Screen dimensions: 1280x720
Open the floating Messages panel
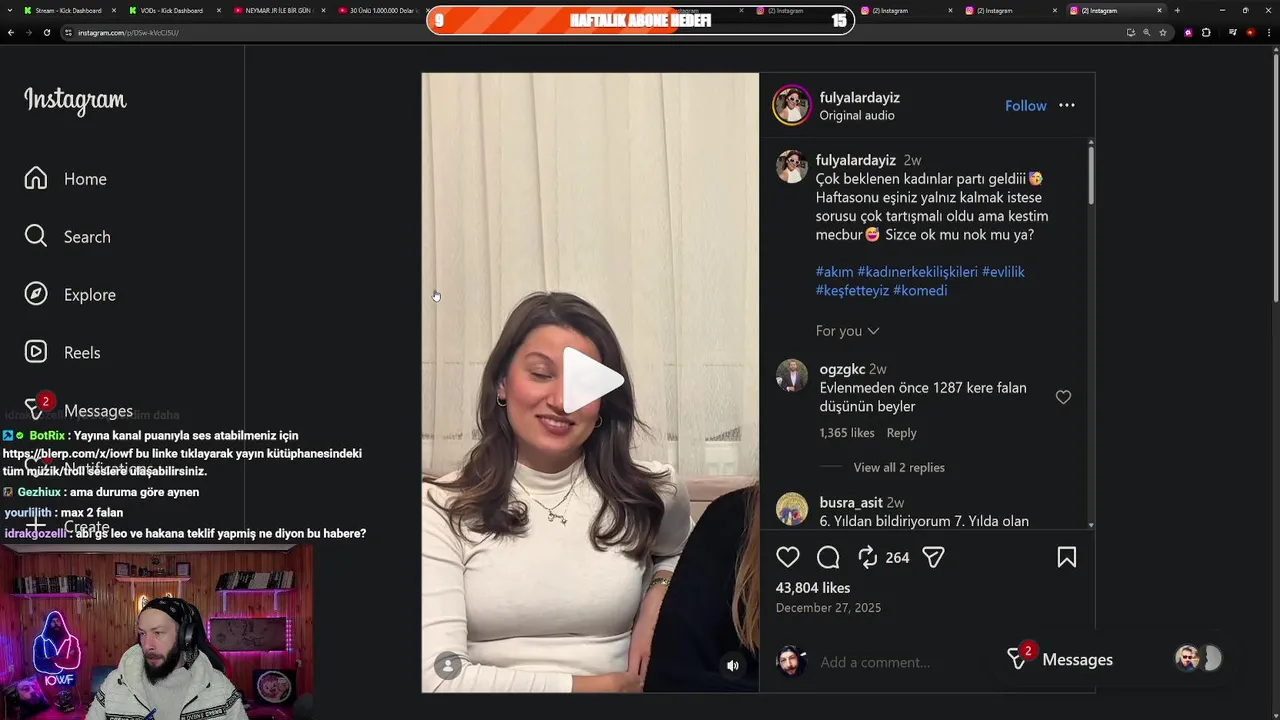pos(1063,659)
